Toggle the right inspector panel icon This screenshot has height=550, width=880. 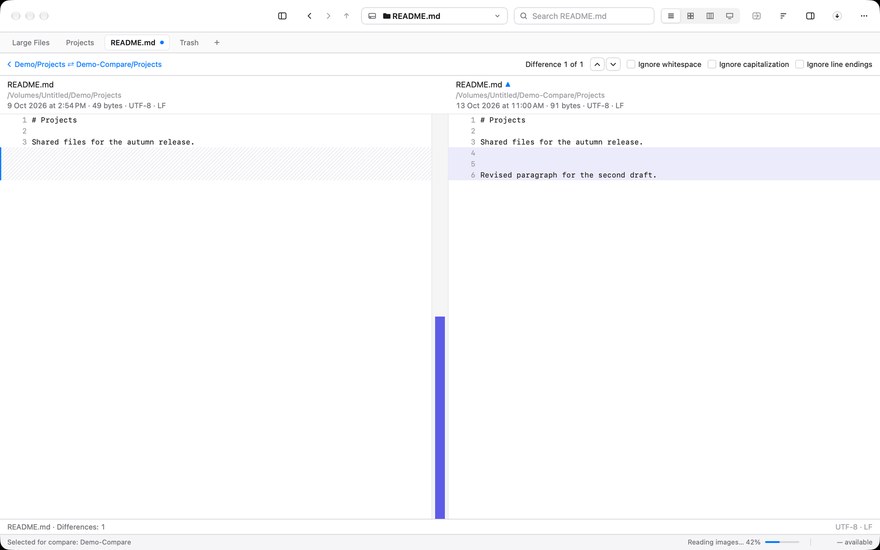pyautogui.click(x=810, y=16)
